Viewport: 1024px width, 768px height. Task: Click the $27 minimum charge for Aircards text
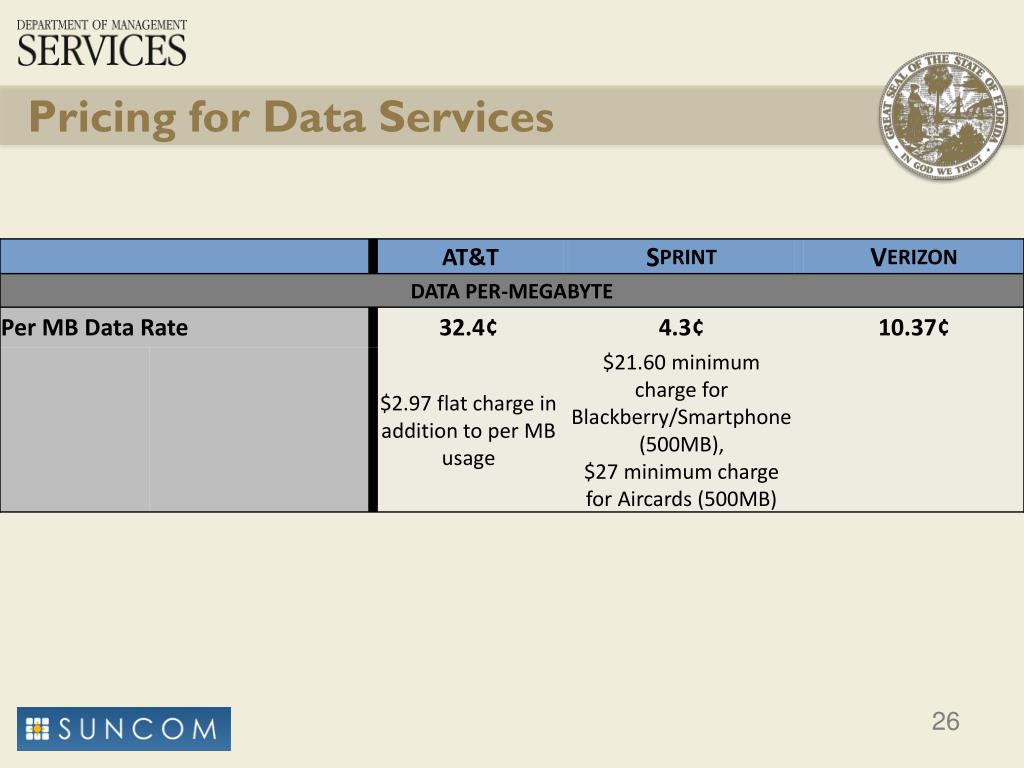coord(681,485)
